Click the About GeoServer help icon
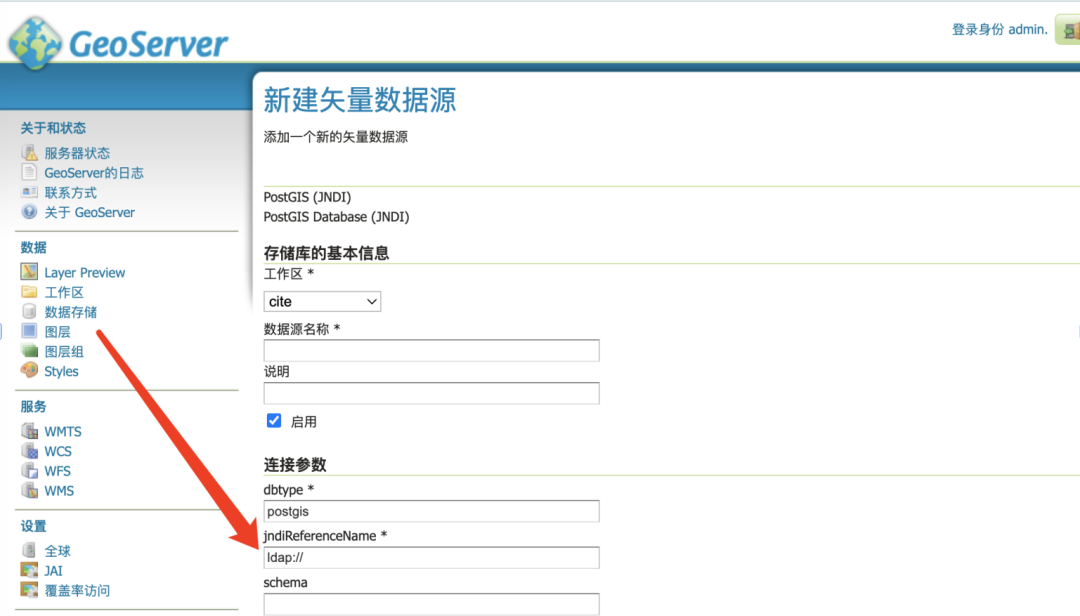The width and height of the screenshot is (1080, 616). (x=29, y=212)
